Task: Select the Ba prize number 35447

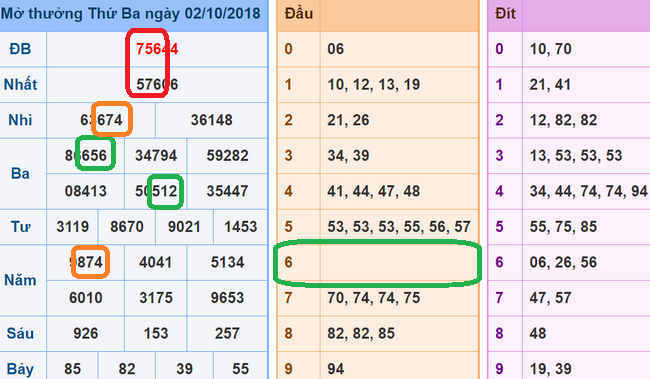Action: (x=228, y=192)
